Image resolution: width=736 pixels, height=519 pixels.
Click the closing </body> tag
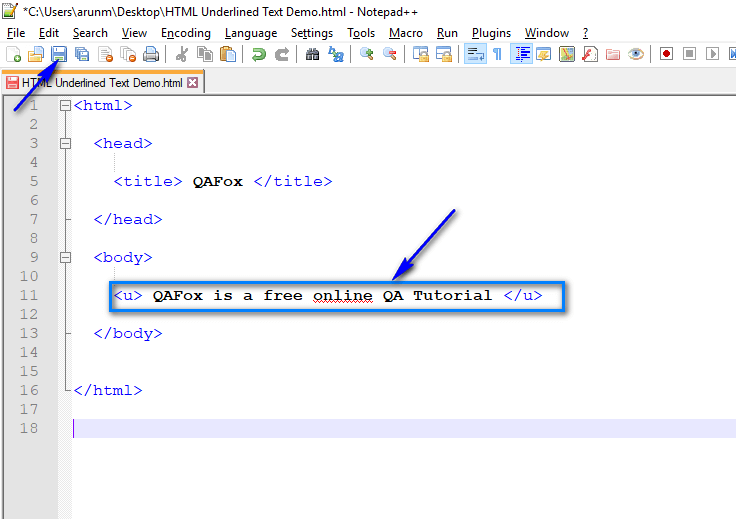(x=128, y=334)
